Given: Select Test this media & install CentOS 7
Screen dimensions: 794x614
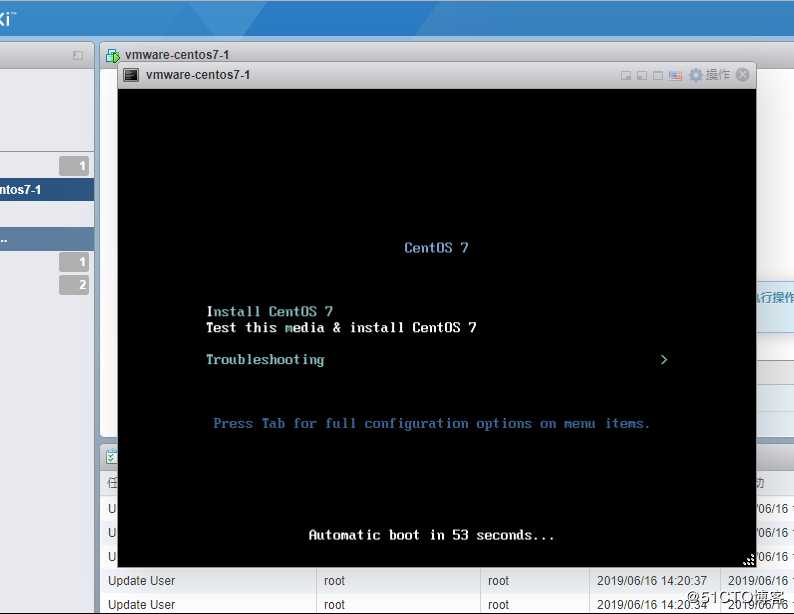Looking at the screenshot, I should click(341, 328).
